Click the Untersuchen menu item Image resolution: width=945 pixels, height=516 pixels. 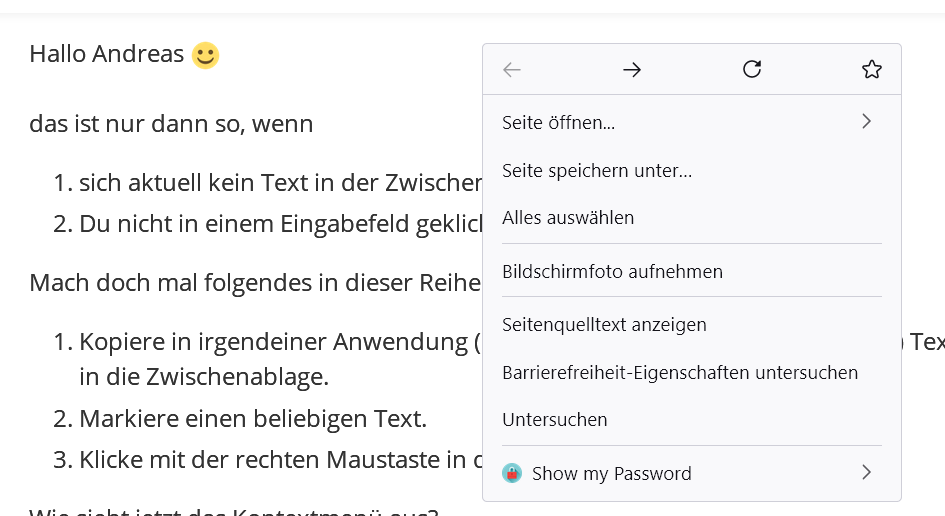pyautogui.click(x=555, y=420)
